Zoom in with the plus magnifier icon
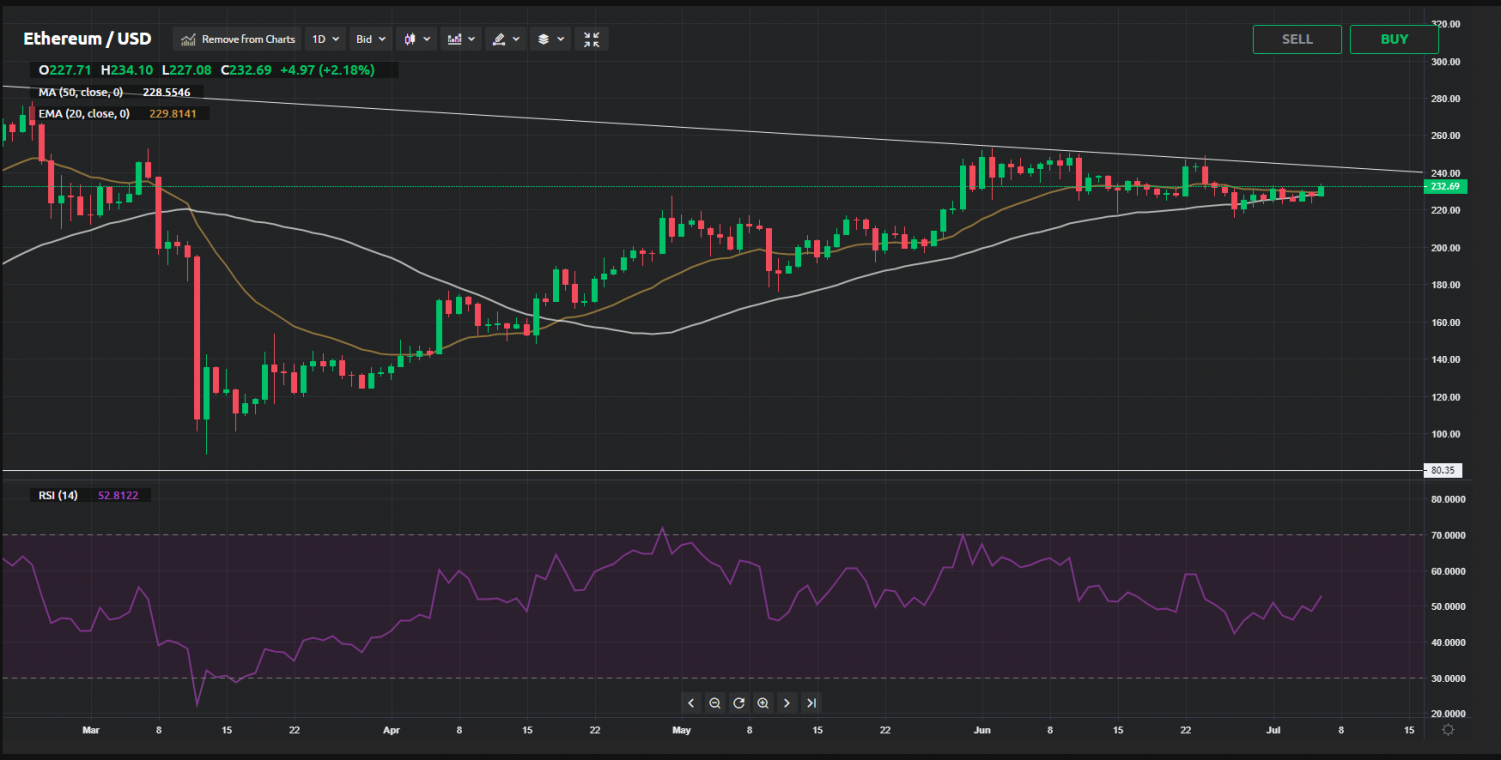Screen dimensions: 1501x760 763,703
